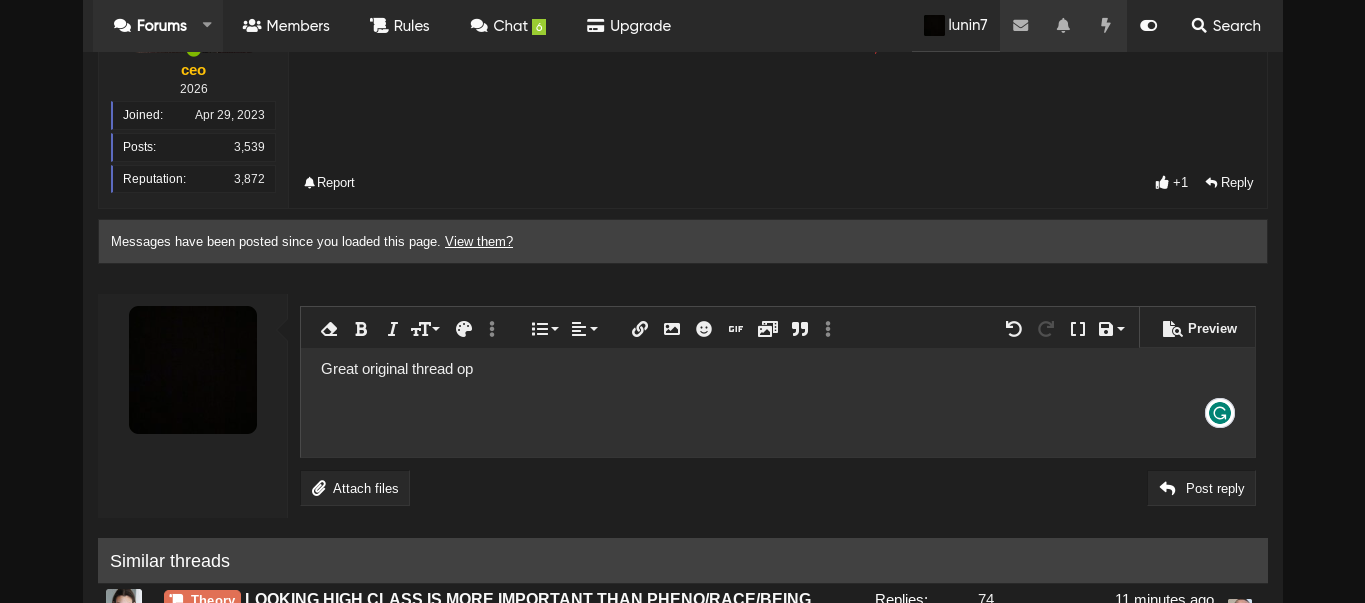The height and width of the screenshot is (603, 1365).
Task: Click the ceo username
Action: pyautogui.click(x=193, y=70)
